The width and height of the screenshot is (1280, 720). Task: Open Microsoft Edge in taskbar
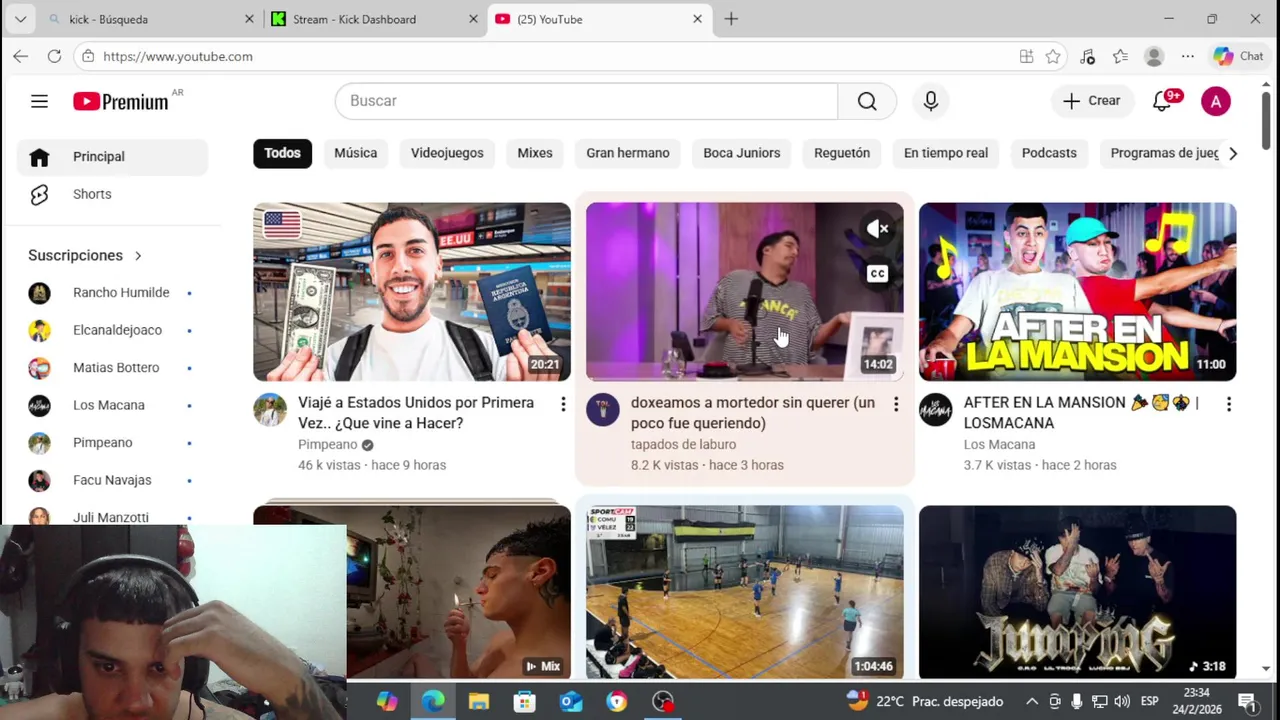[x=433, y=702]
